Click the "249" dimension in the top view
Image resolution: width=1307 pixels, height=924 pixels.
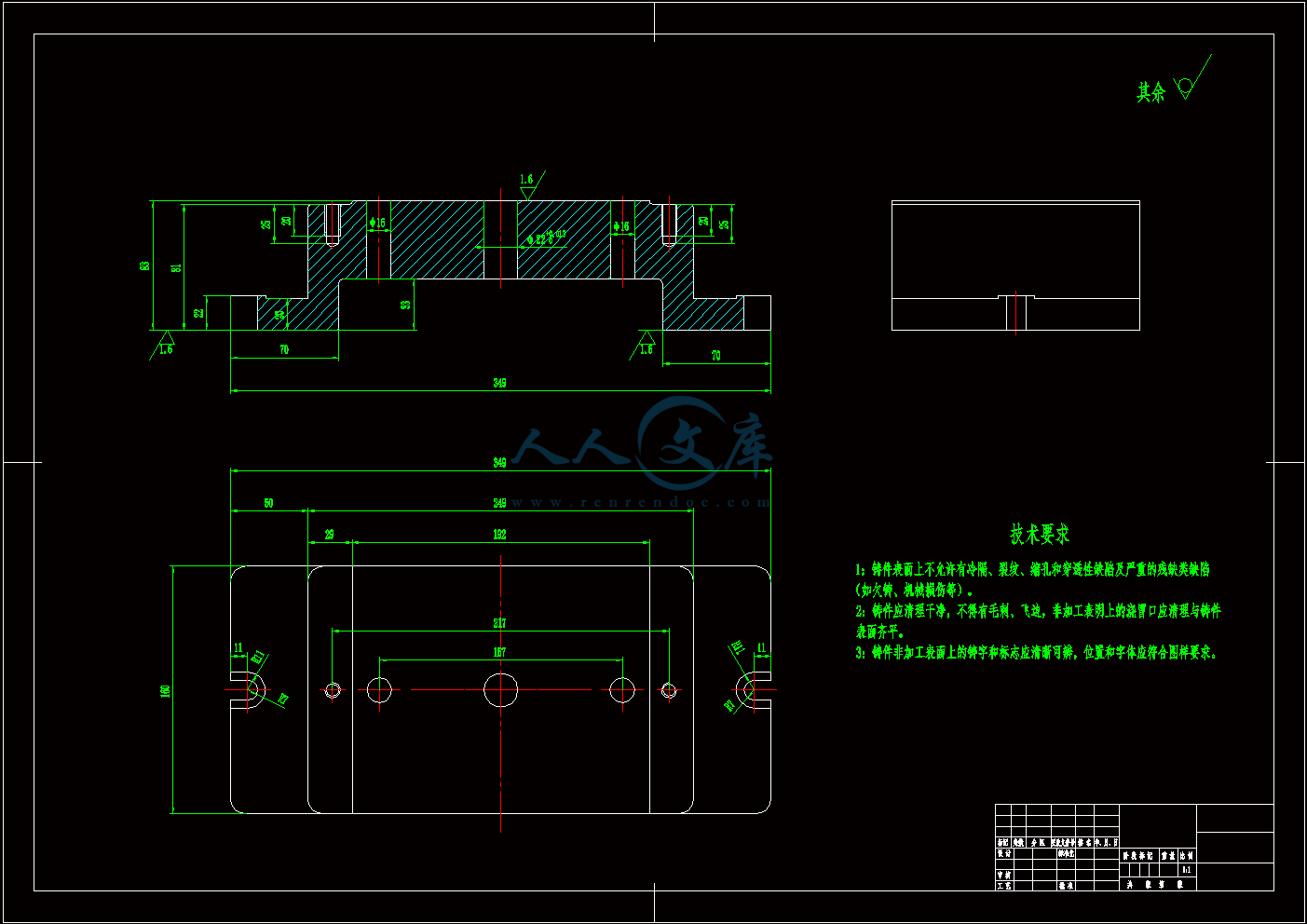pos(499,503)
